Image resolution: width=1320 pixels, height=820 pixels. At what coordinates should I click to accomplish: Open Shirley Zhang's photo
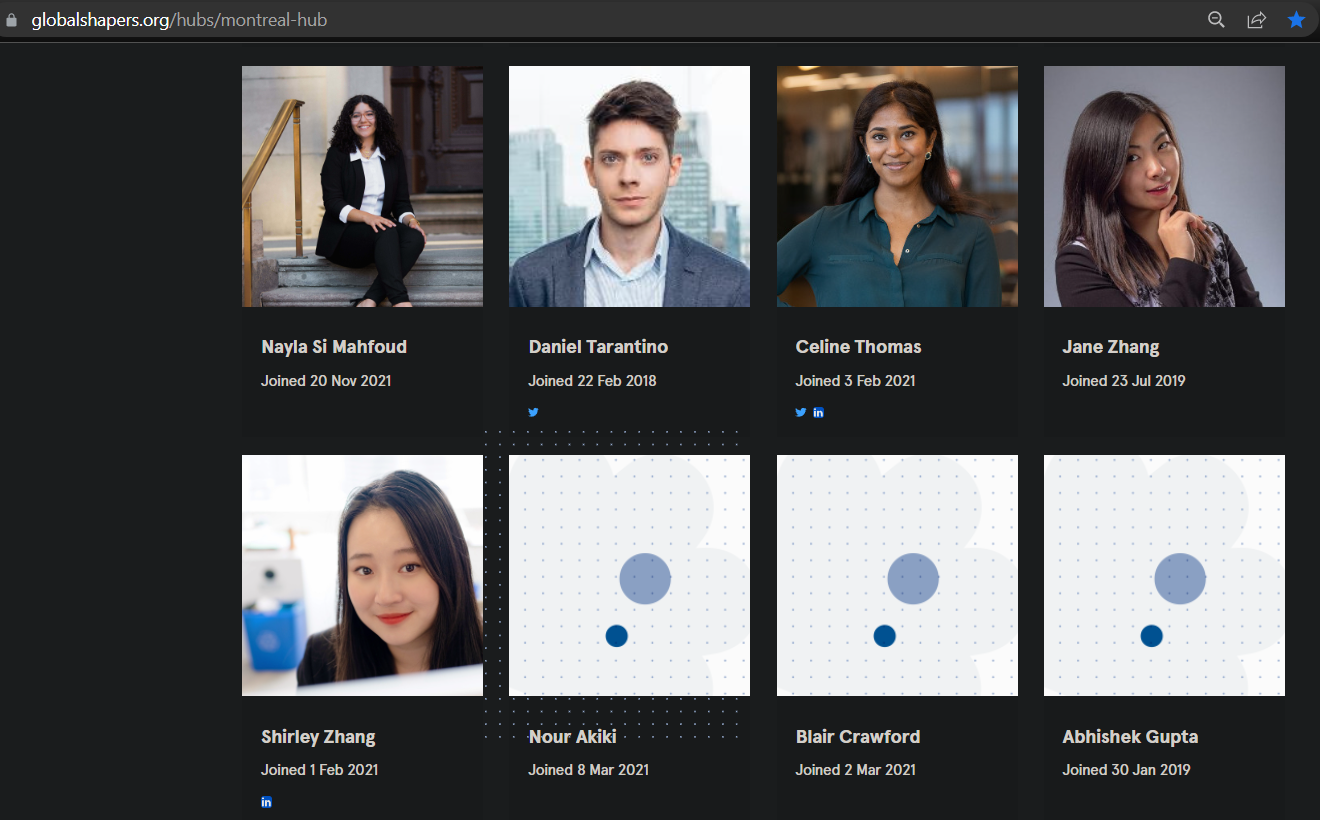362,575
